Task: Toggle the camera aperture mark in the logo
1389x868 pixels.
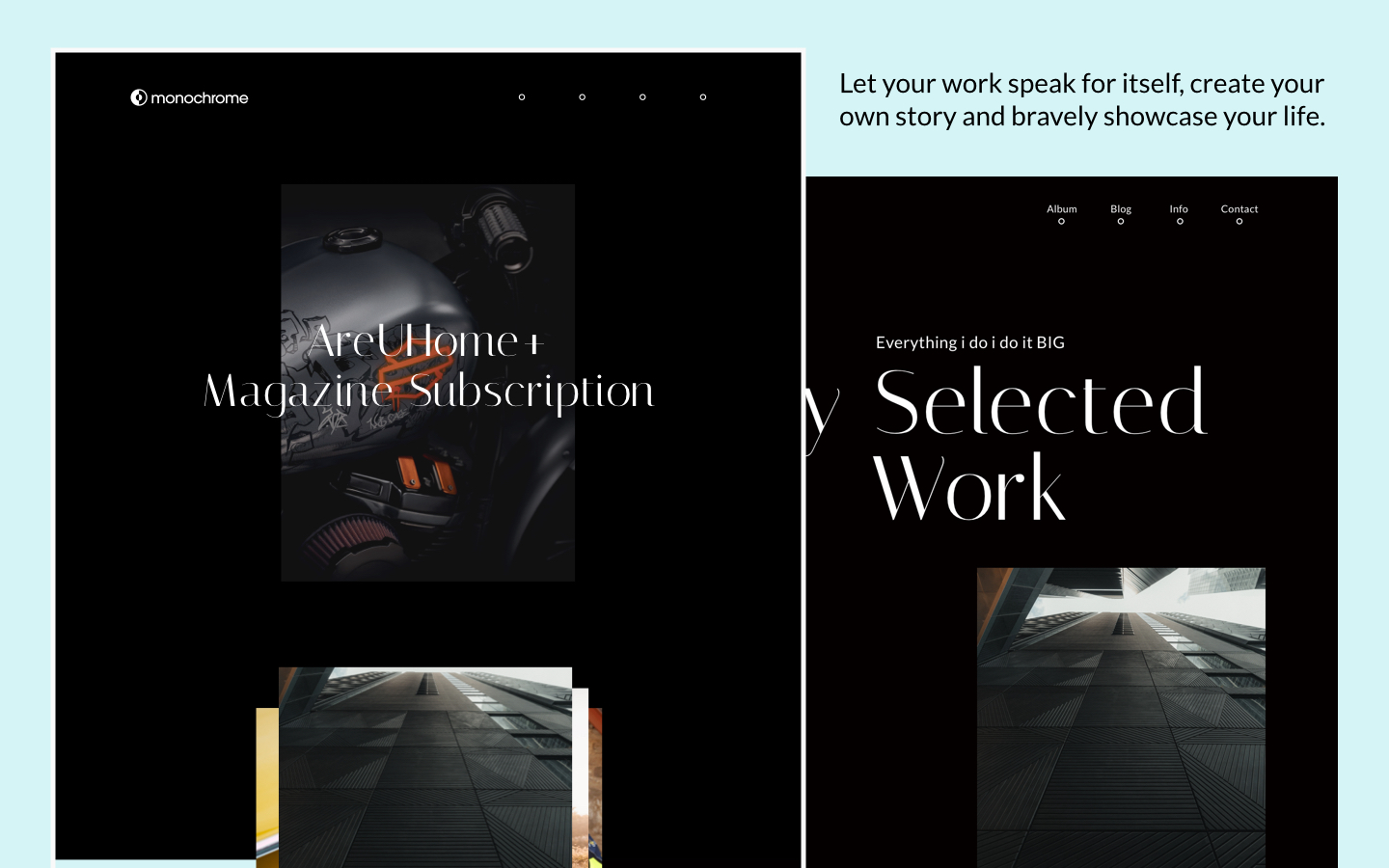Action: click(x=137, y=97)
